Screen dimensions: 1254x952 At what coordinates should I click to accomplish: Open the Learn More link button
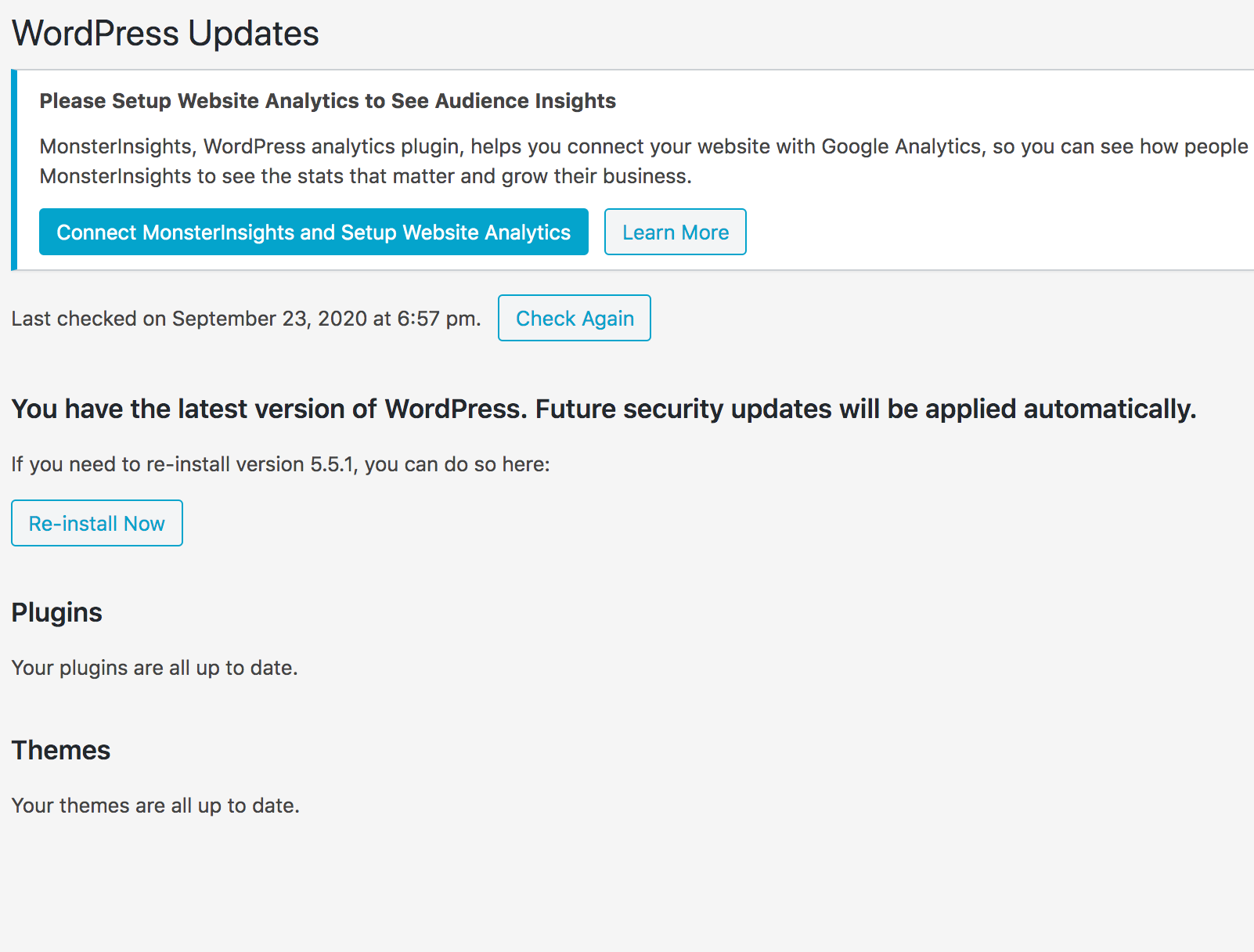(x=675, y=232)
